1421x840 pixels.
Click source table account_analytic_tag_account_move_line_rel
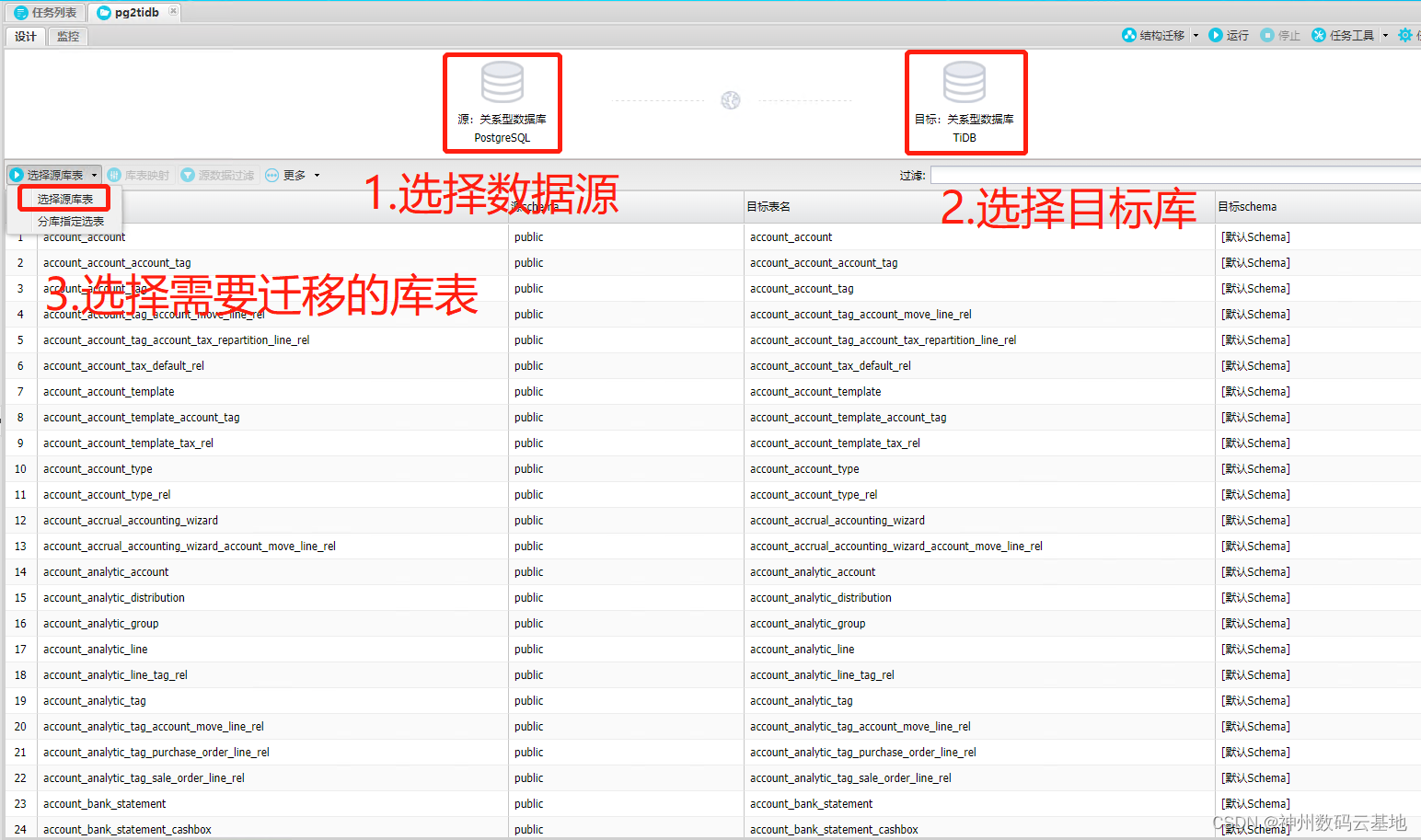(154, 727)
